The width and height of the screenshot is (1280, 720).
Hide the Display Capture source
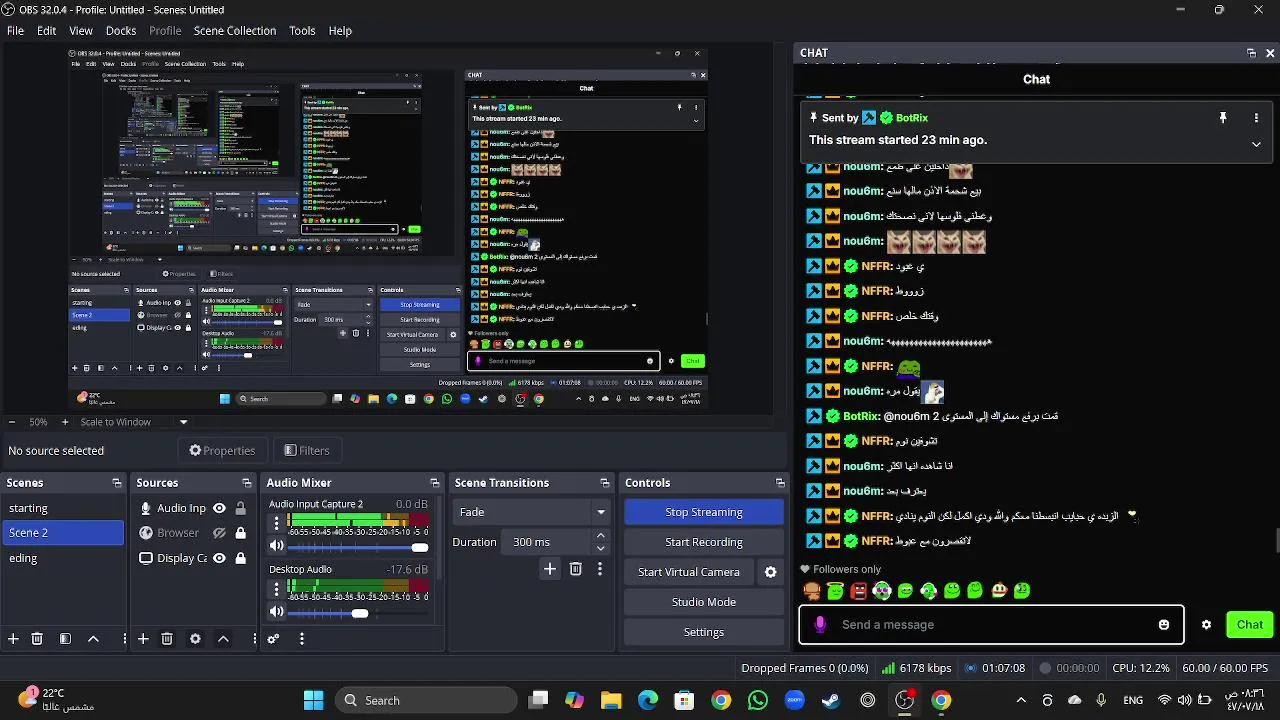coord(219,558)
